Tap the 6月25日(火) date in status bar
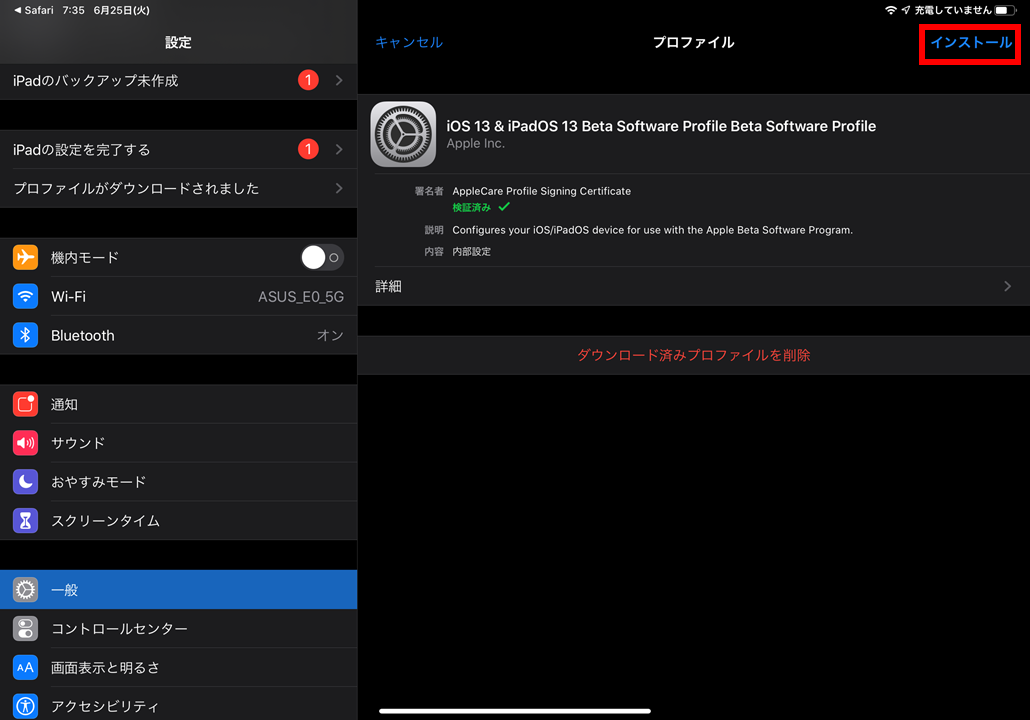This screenshot has width=1030, height=720. coord(122,10)
